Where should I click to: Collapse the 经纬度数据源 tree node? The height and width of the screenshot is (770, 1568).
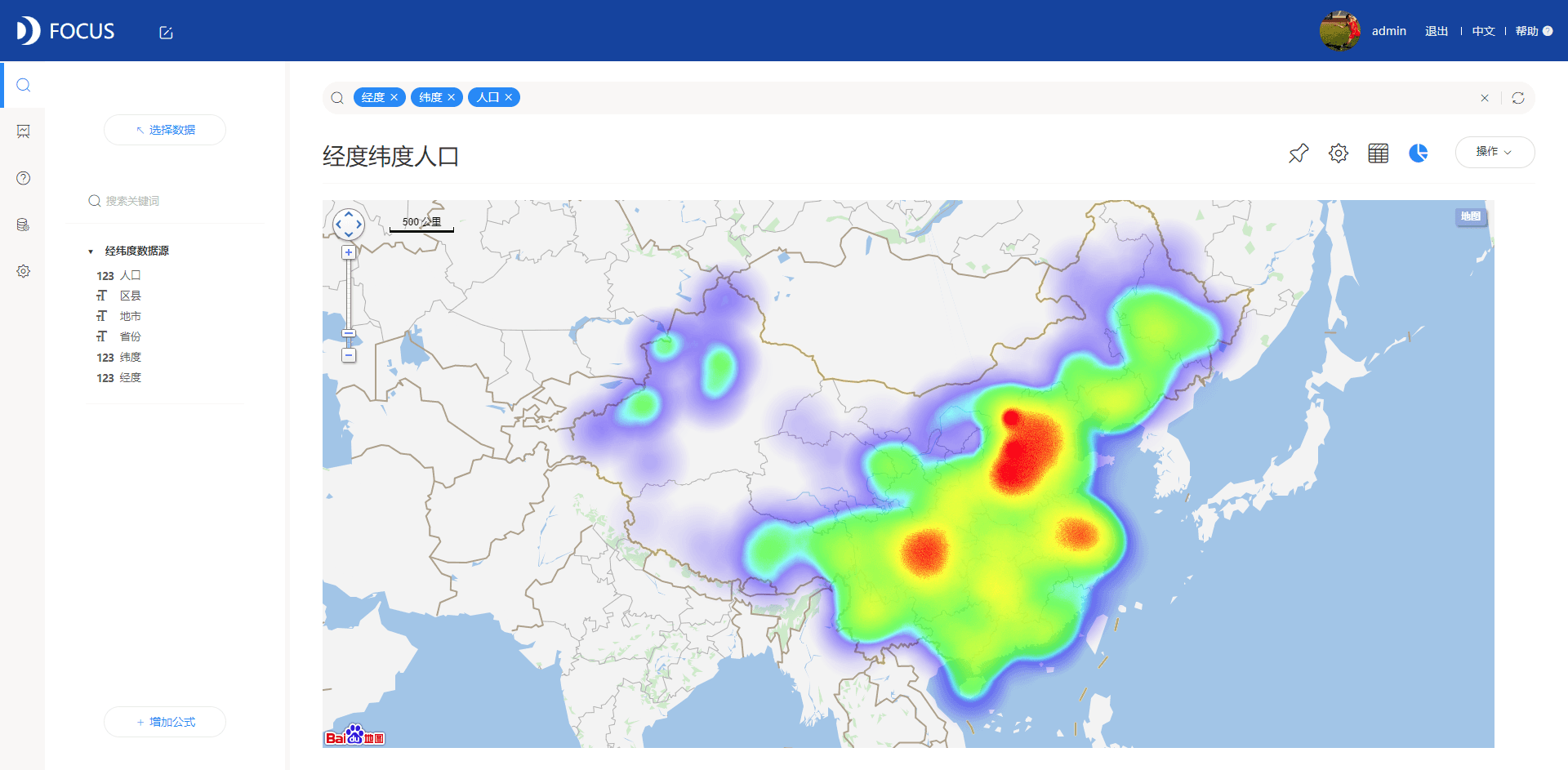[x=91, y=251]
